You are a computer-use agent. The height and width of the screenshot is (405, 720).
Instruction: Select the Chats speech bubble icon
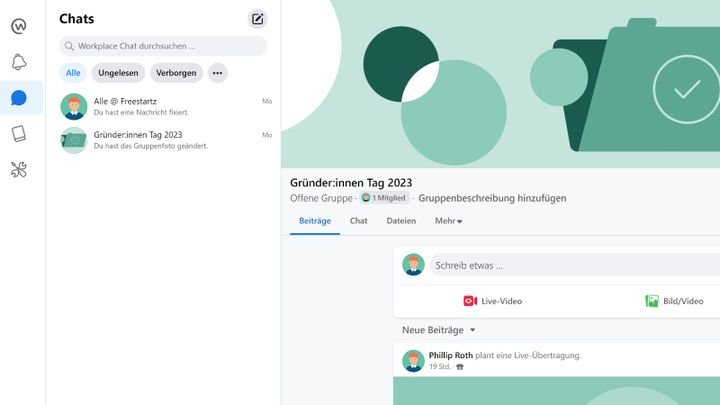pos(19,98)
